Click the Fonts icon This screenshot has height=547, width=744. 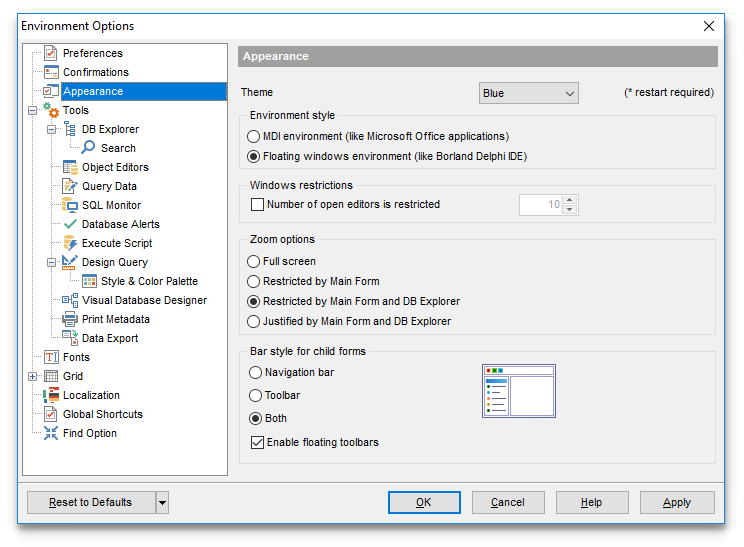pos(51,357)
